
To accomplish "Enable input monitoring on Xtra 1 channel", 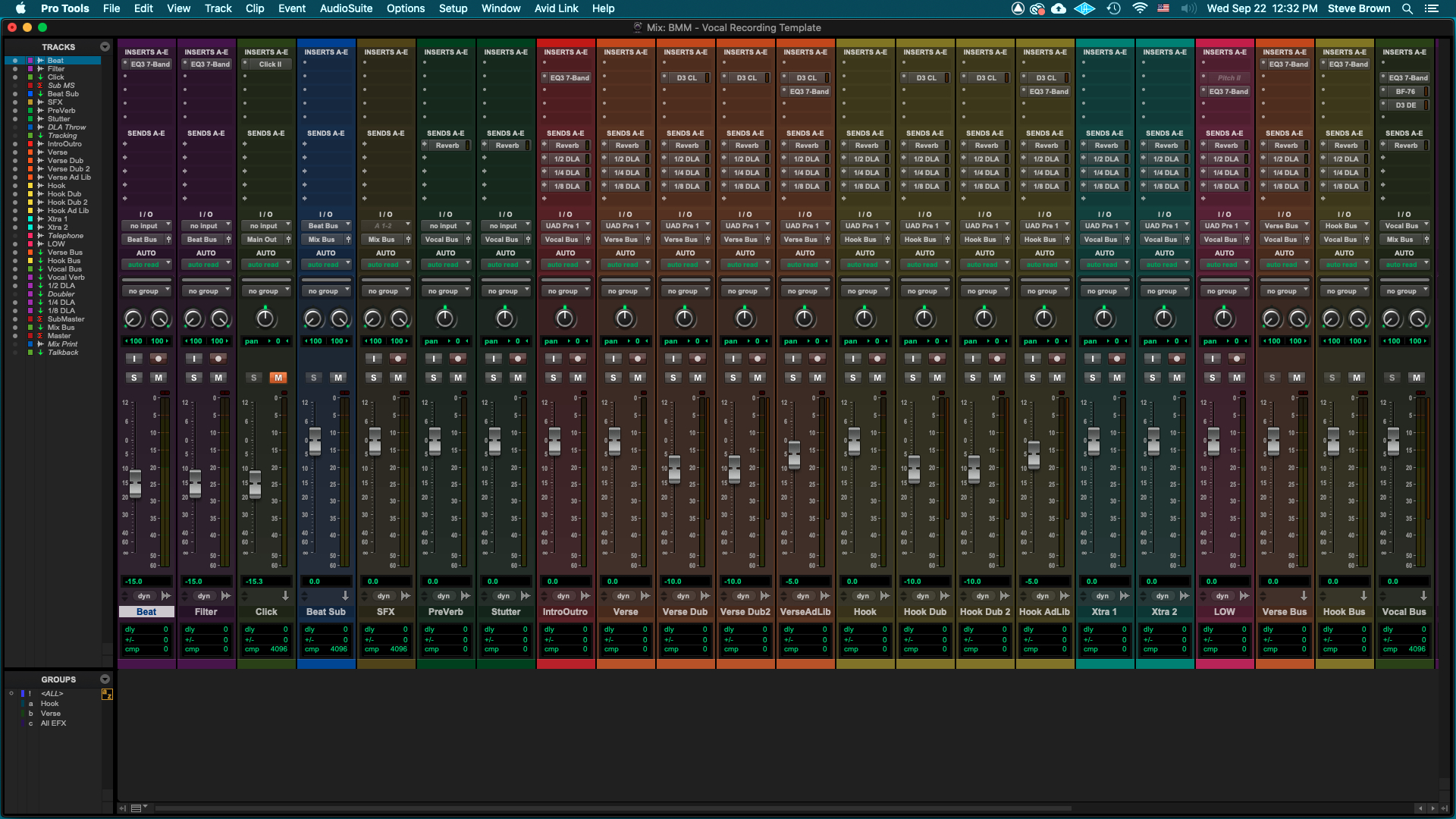I will pos(1093,359).
